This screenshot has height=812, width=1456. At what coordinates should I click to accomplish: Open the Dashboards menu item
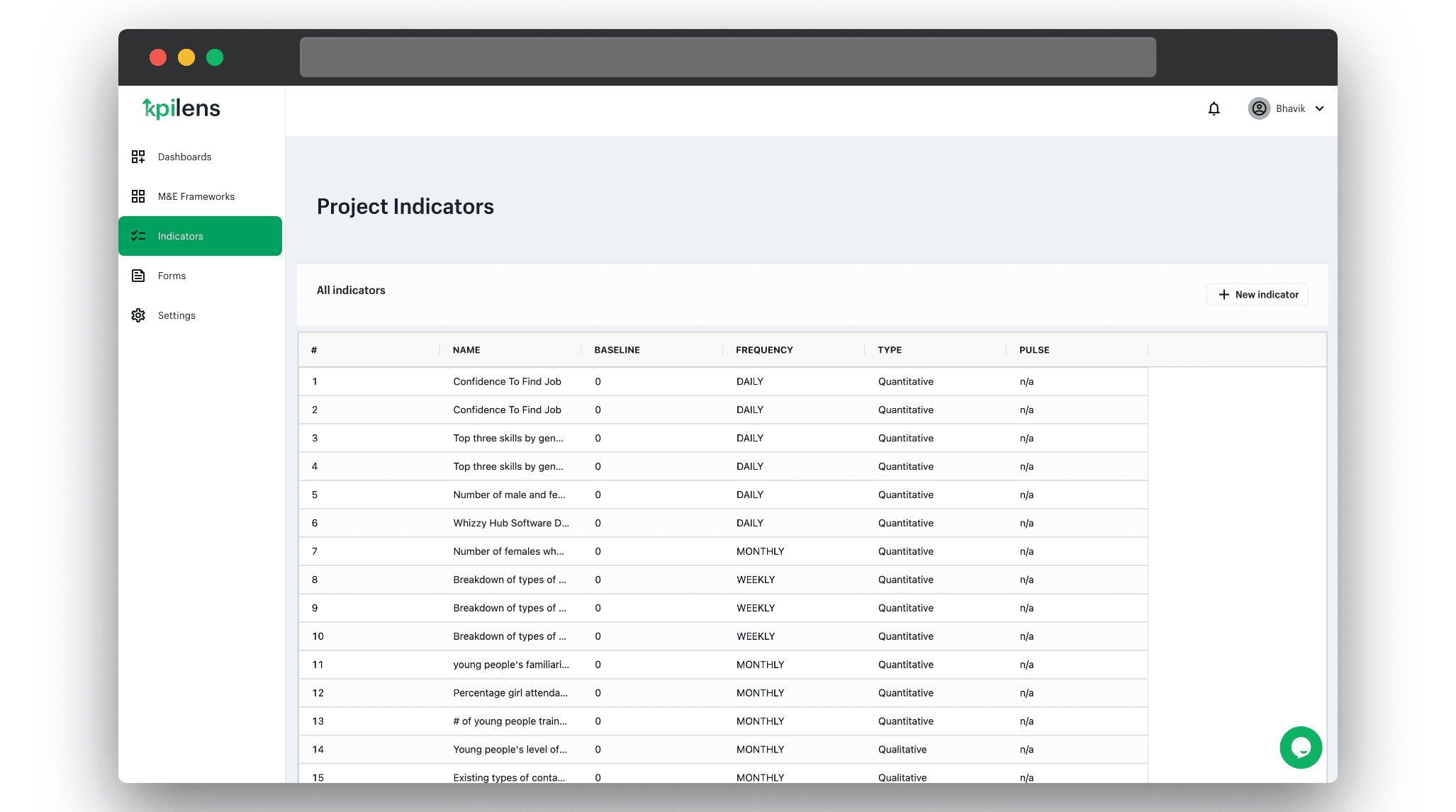(184, 157)
